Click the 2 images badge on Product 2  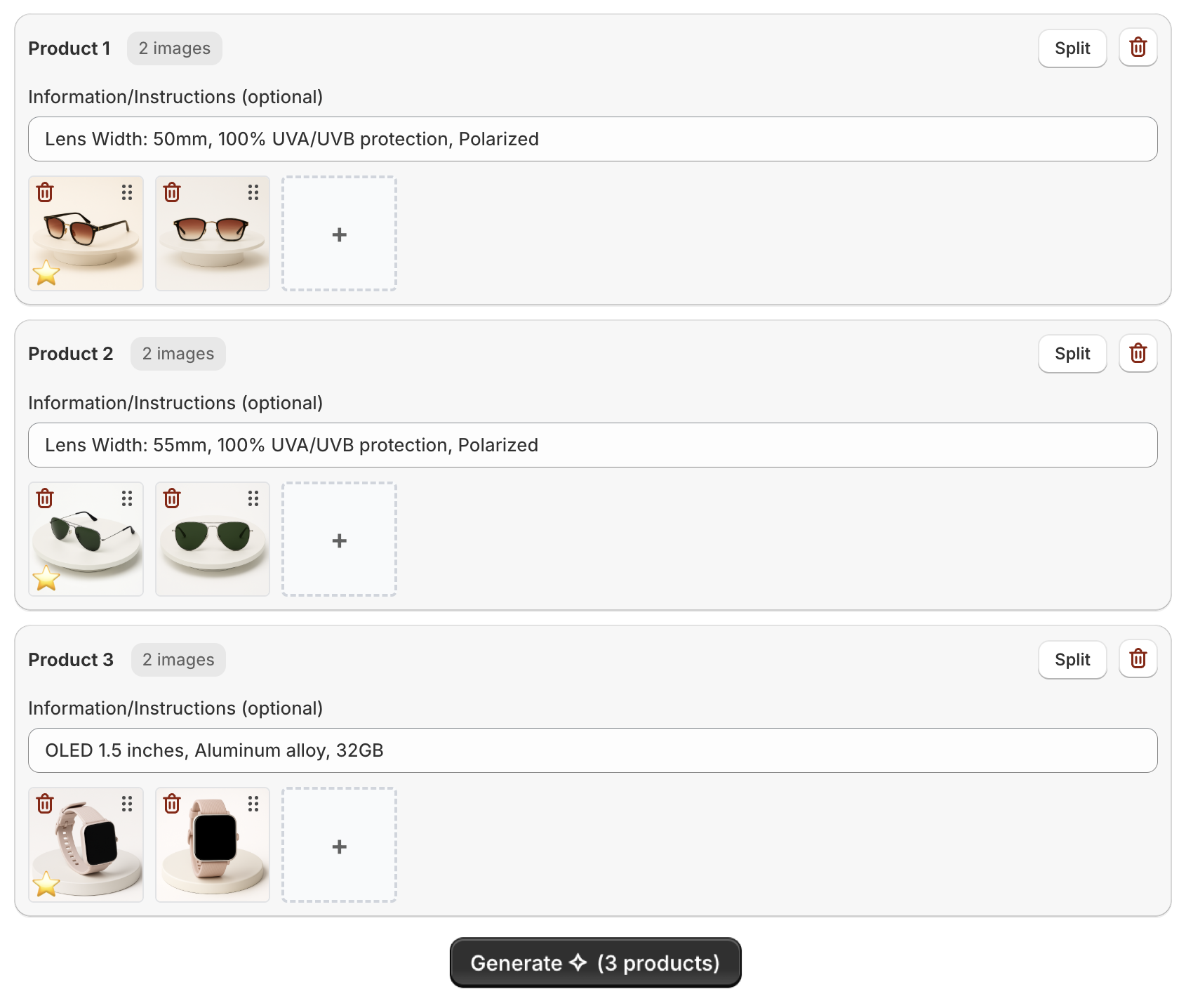coord(178,353)
